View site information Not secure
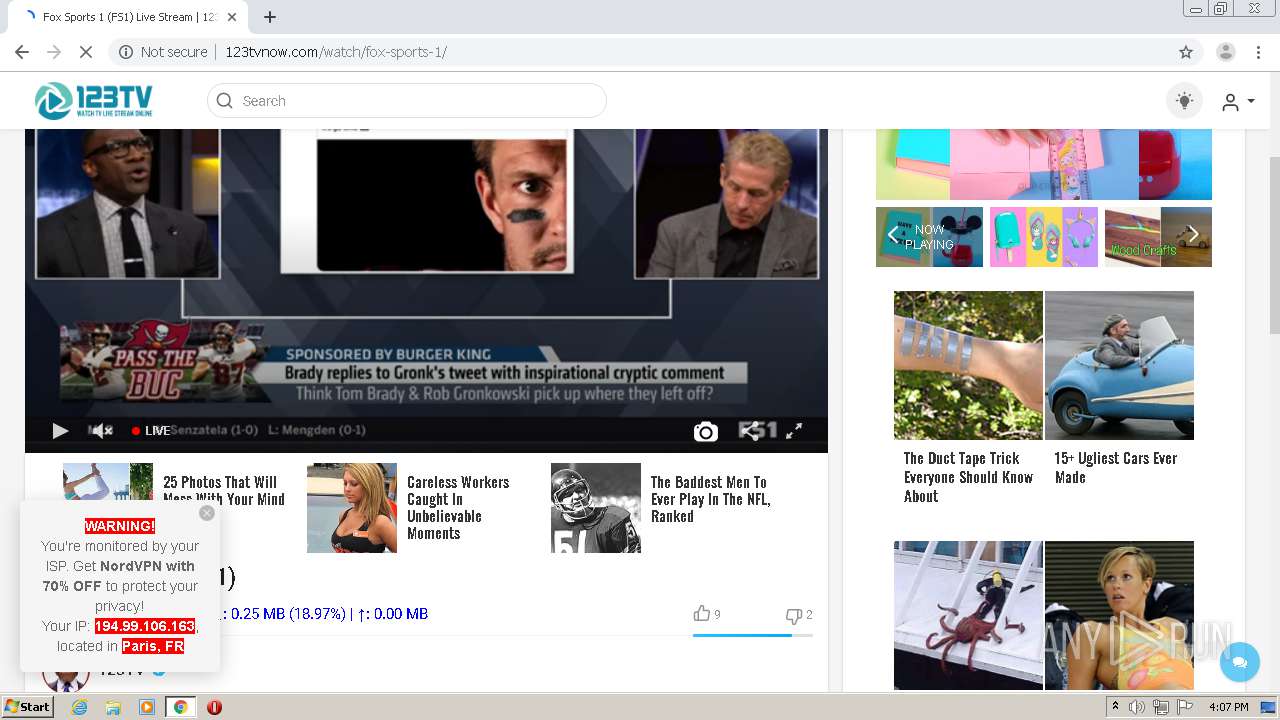 pyautogui.click(x=163, y=52)
